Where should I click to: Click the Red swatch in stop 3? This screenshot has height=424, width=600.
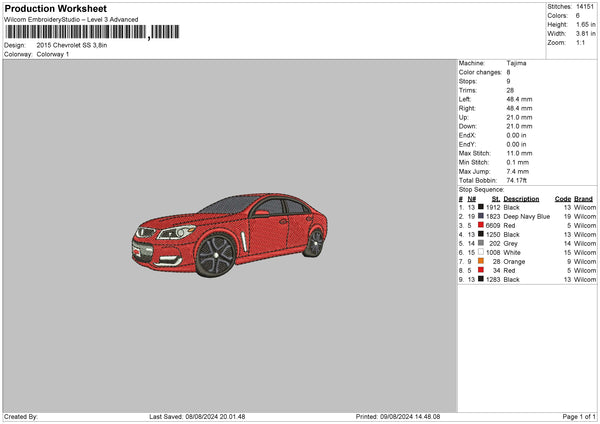click(x=481, y=225)
